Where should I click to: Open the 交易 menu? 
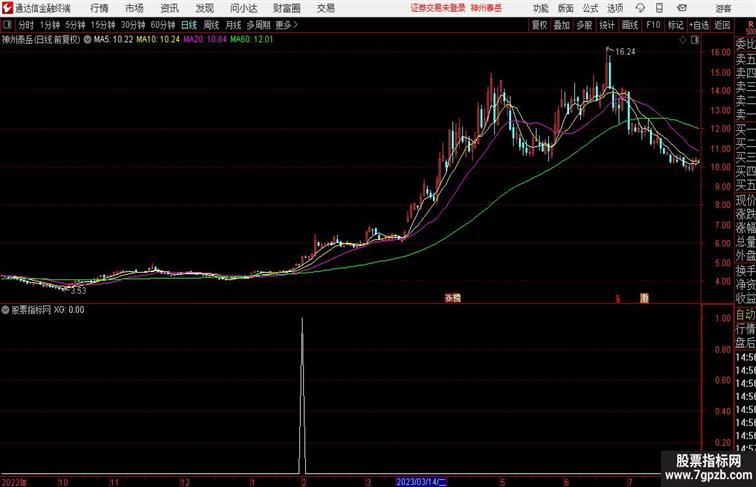tap(326, 8)
